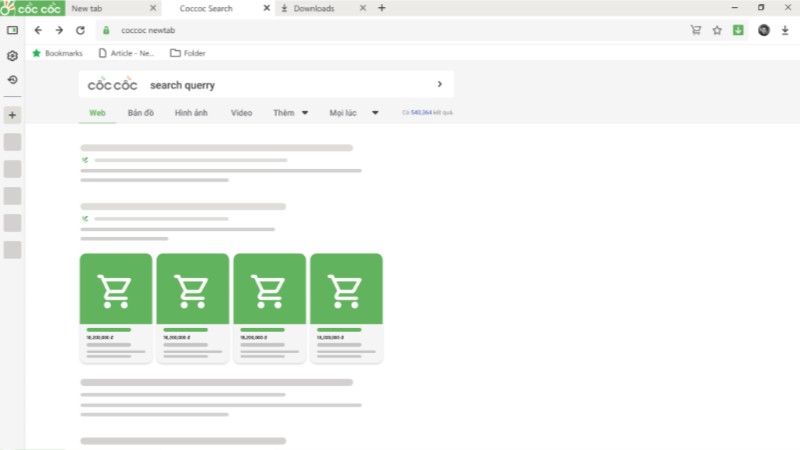Open downloads arrow icon in toolbar

pyautogui.click(x=785, y=30)
